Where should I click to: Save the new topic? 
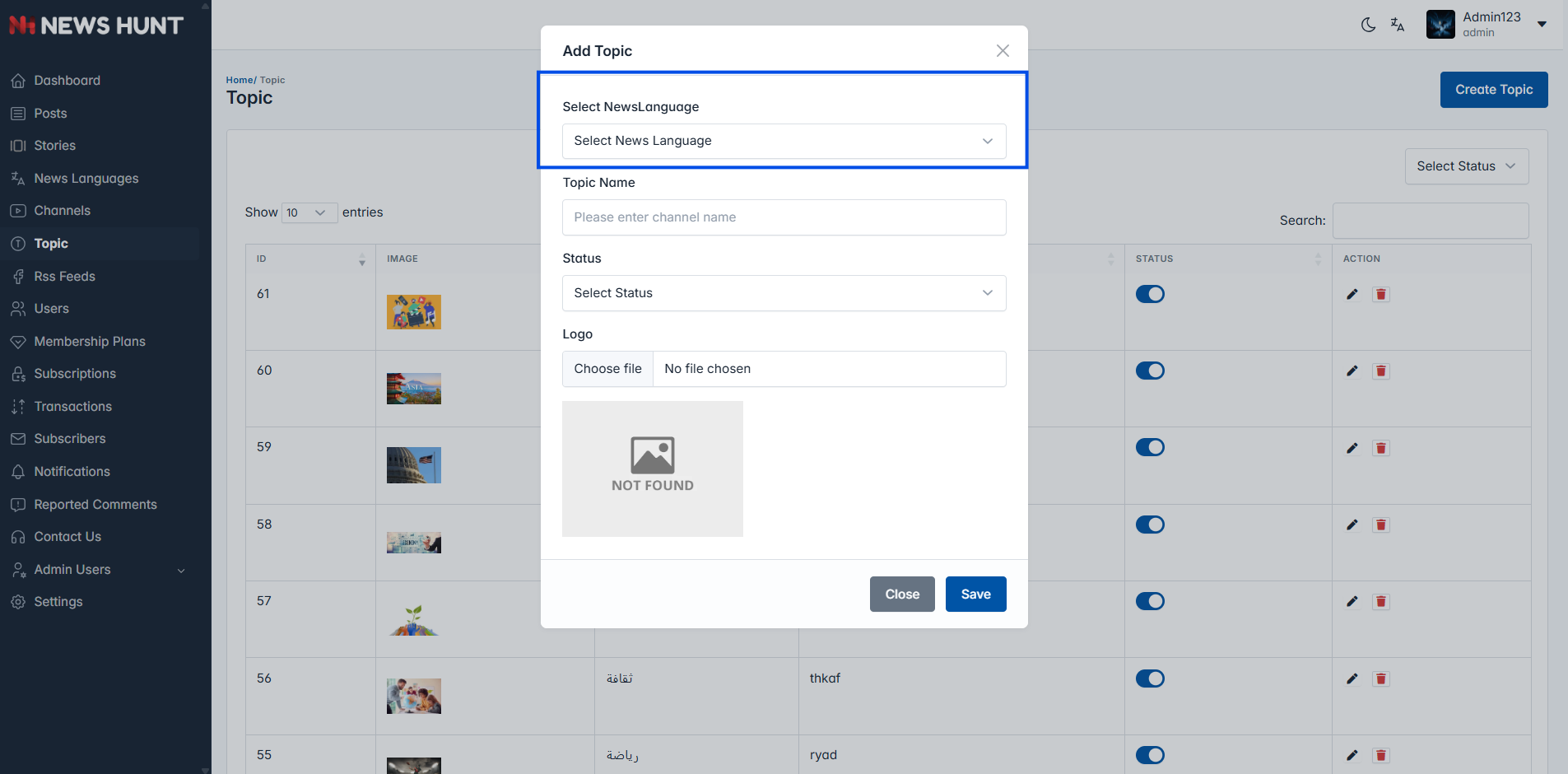pyautogui.click(x=975, y=594)
